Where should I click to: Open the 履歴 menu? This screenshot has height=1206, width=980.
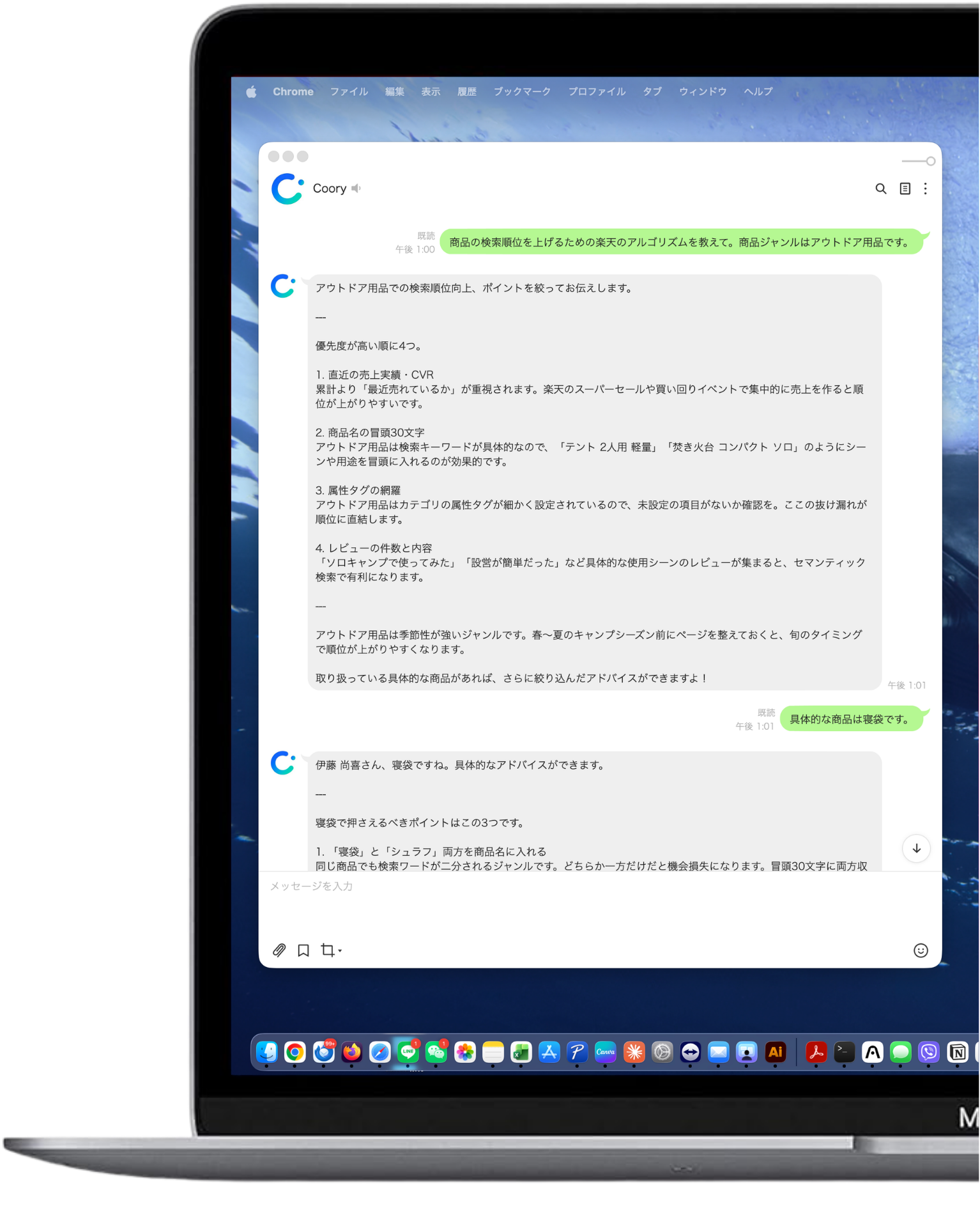pos(467,91)
